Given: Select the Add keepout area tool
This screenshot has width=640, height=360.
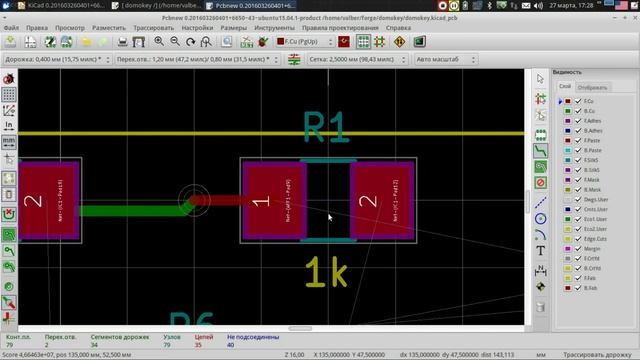Looking at the screenshot, I should [540, 182].
